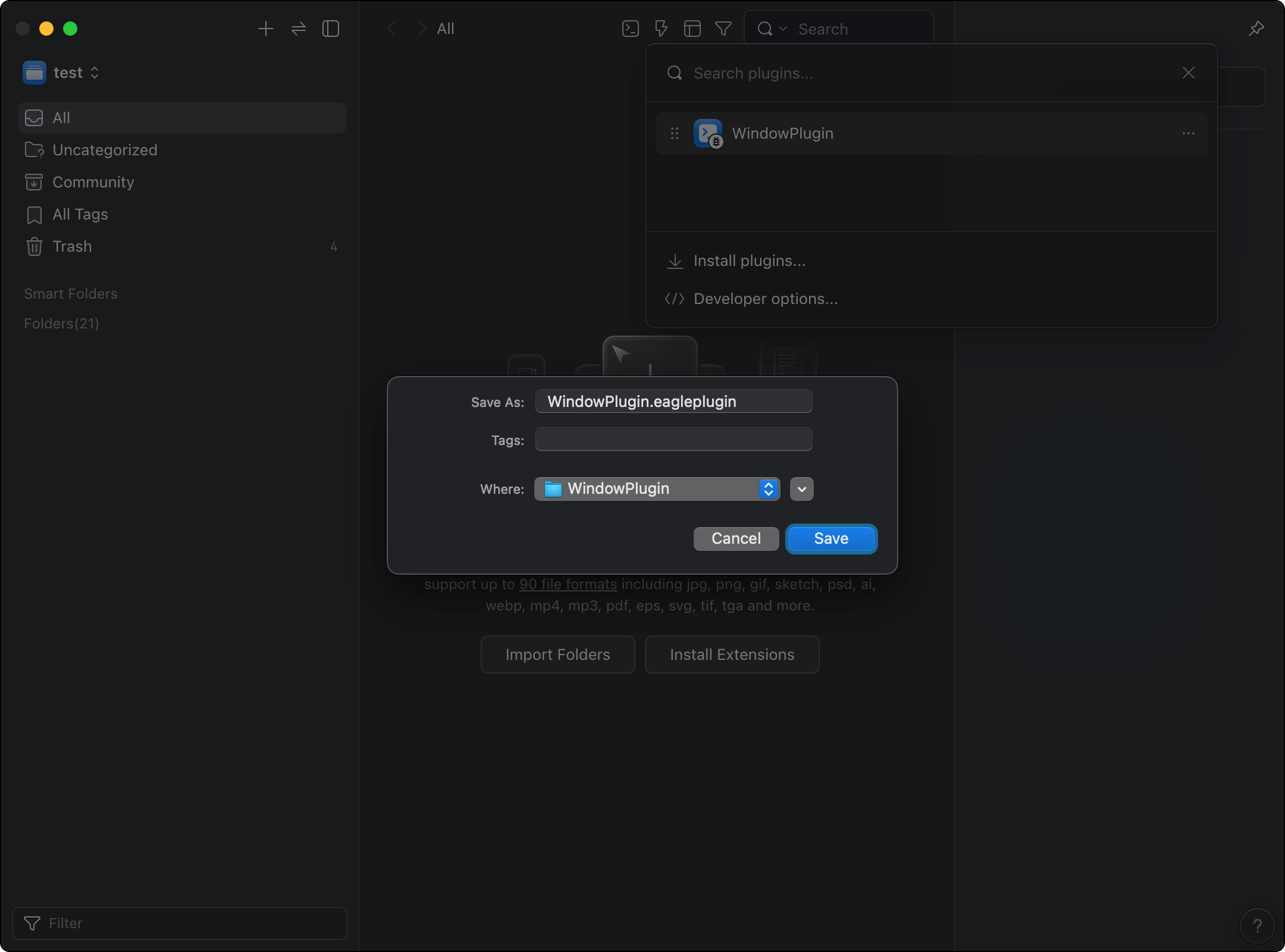Click the plus icon to add new

(x=265, y=29)
